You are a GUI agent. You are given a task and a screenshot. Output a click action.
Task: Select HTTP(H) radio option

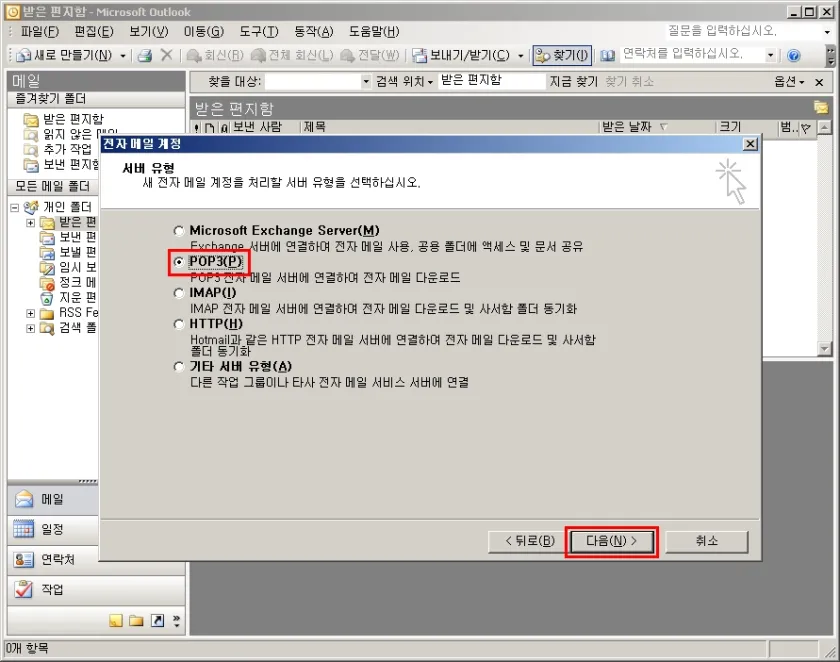click(178, 324)
